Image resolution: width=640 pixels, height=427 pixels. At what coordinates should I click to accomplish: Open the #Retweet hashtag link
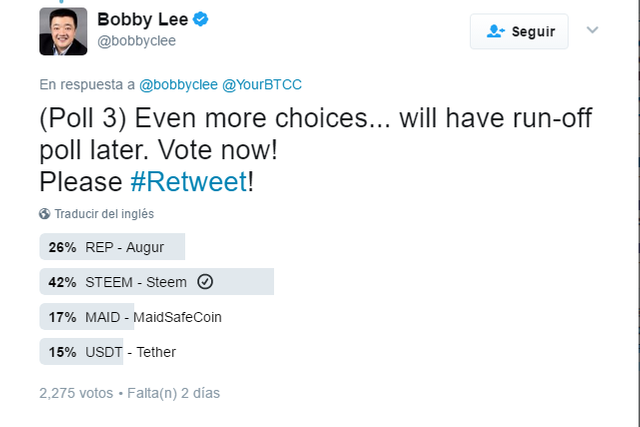pyautogui.click(x=189, y=181)
